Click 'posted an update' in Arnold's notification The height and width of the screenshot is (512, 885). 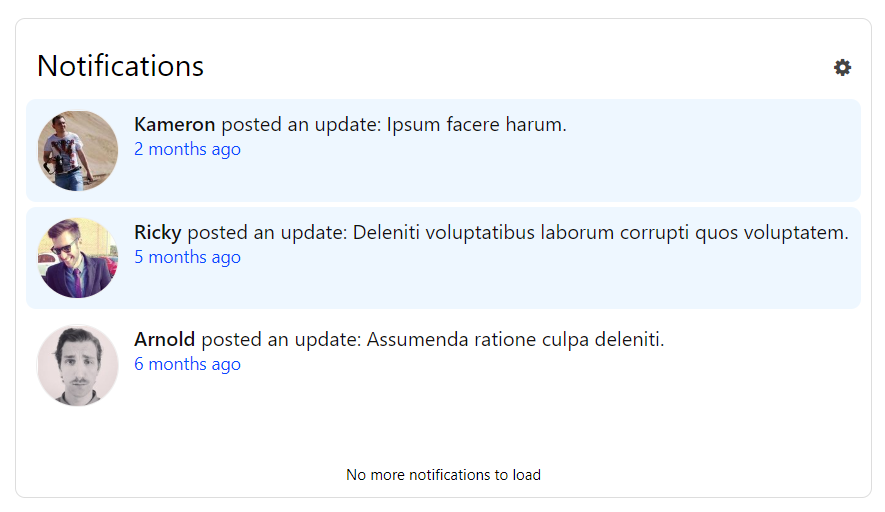tap(281, 339)
